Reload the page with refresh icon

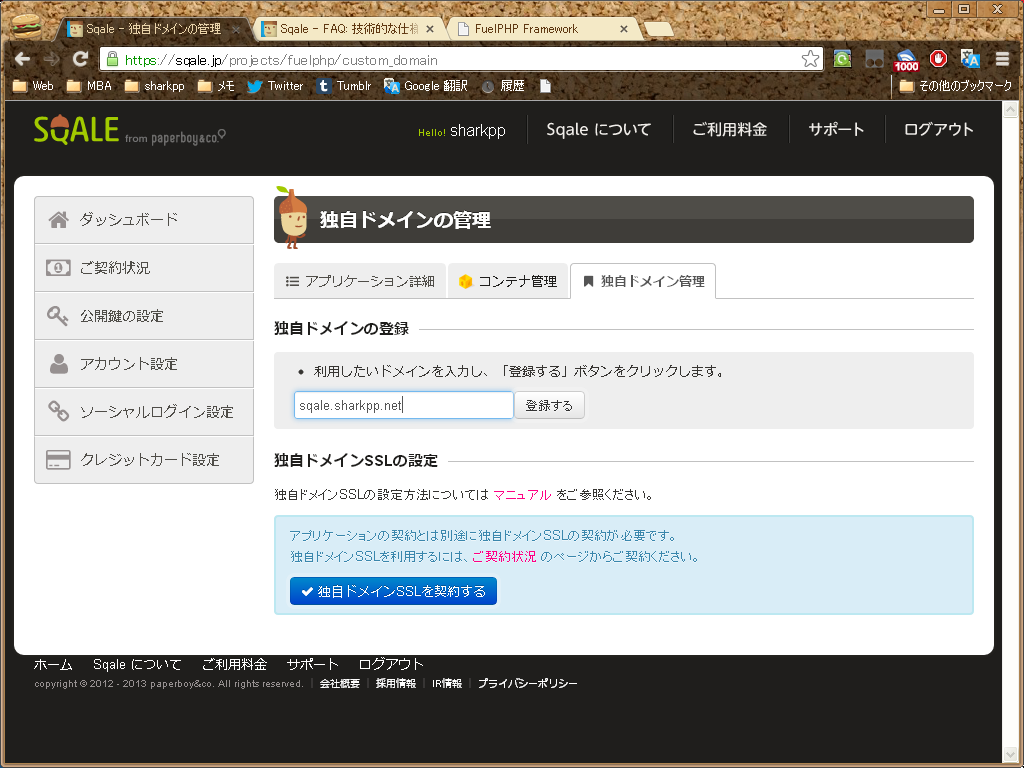pos(80,59)
